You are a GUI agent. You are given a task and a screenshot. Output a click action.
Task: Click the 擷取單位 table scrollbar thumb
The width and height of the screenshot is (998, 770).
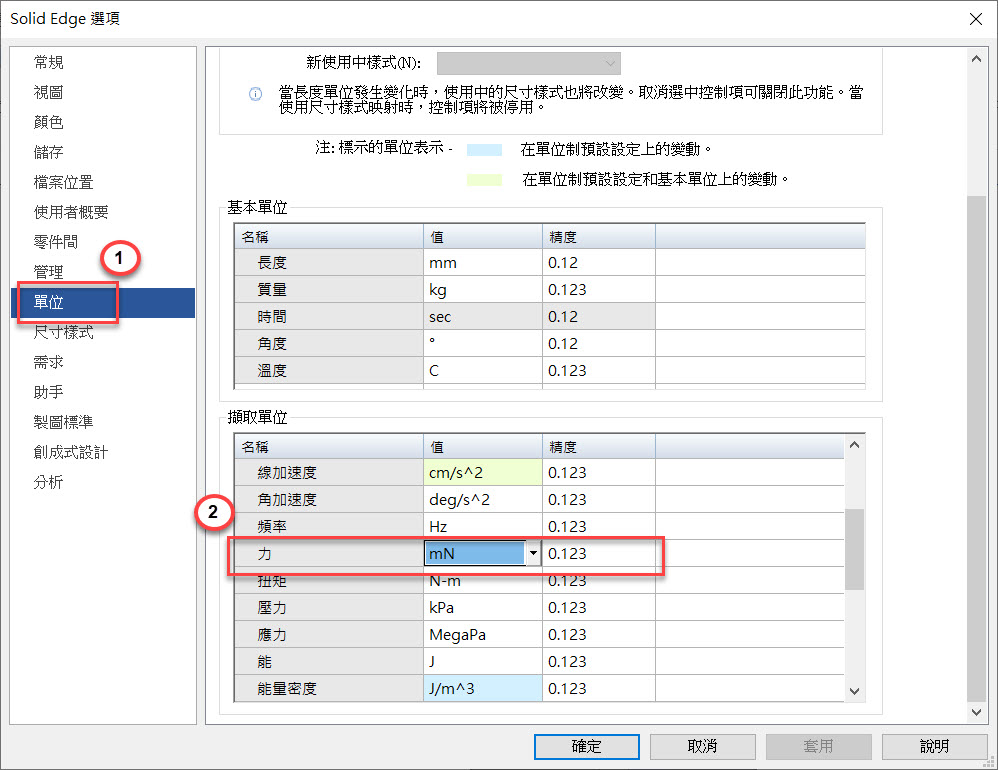[854, 549]
